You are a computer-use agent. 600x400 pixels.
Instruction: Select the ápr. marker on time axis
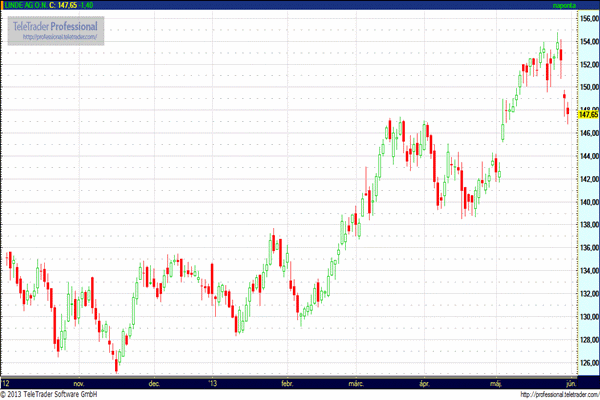click(424, 383)
